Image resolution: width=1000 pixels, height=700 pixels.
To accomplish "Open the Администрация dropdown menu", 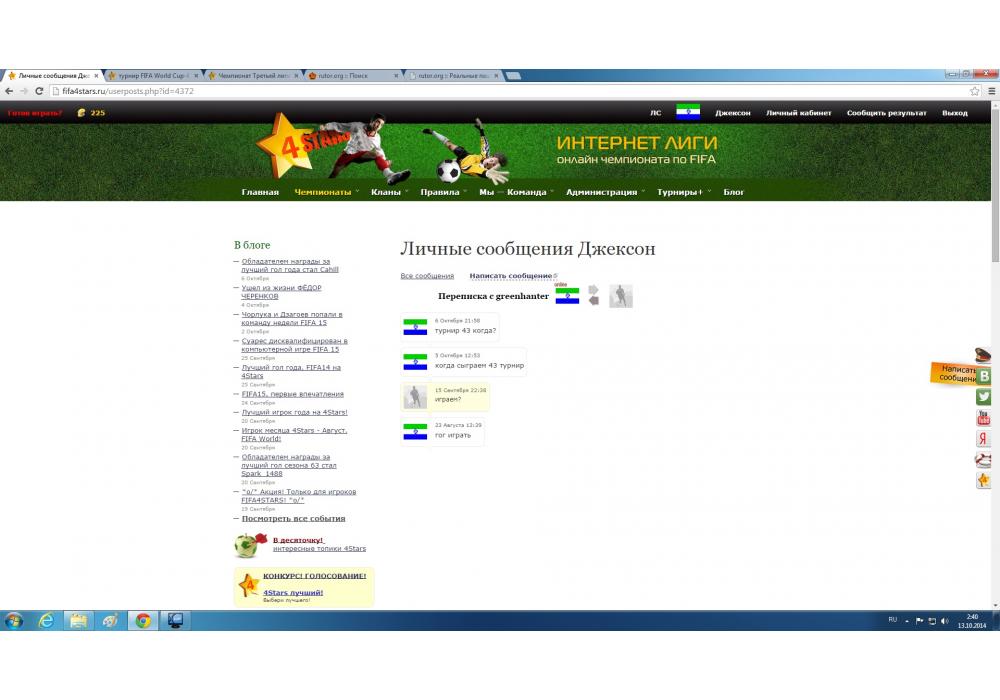I will pyautogui.click(x=604, y=192).
